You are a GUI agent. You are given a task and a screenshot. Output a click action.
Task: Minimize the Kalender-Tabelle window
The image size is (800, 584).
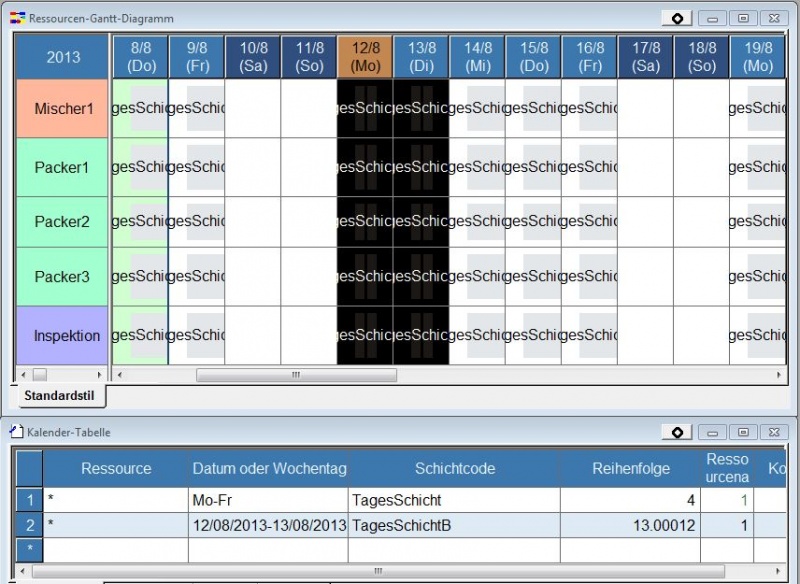pyautogui.click(x=712, y=432)
